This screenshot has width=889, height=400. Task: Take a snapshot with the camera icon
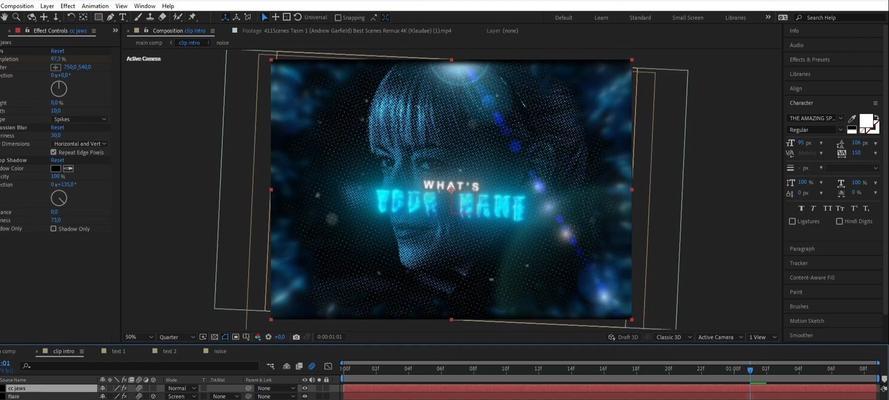296,337
